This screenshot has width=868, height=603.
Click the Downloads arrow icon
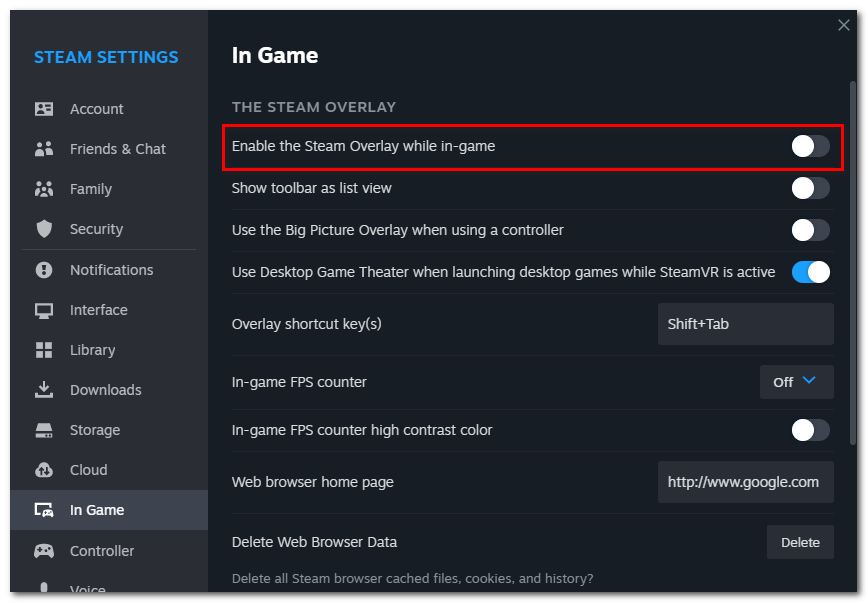[45, 390]
